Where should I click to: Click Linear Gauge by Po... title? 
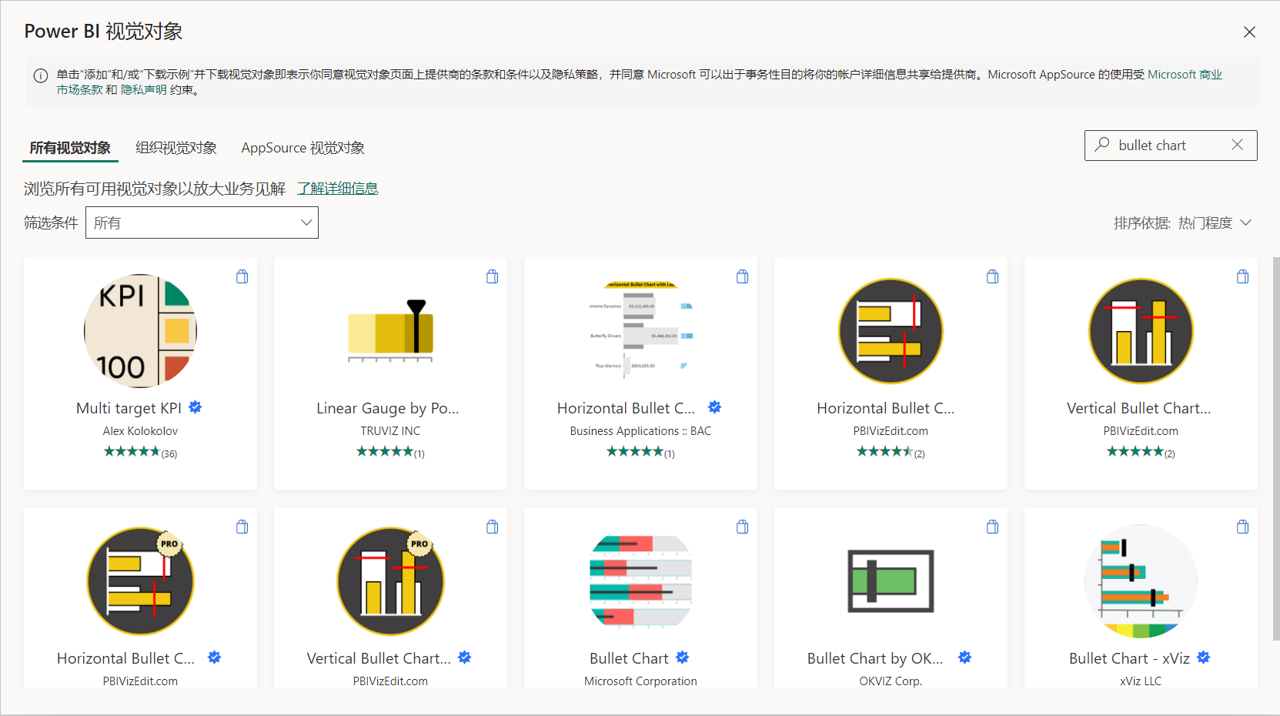(388, 408)
